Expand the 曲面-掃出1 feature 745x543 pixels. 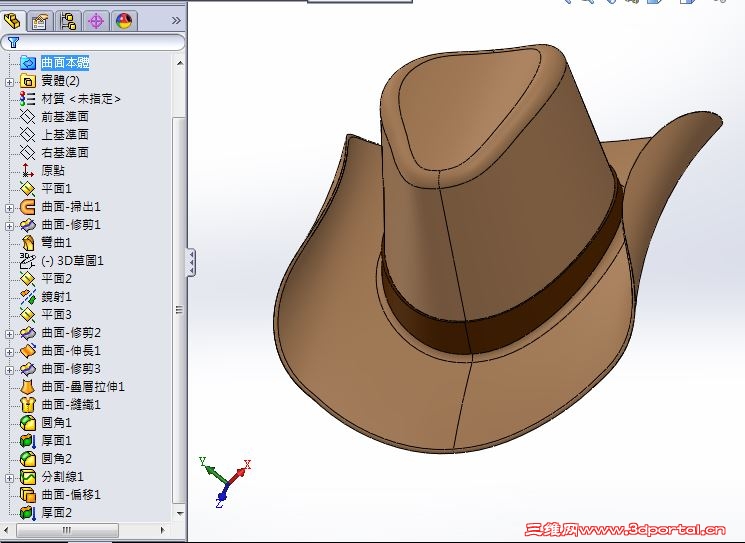coord(9,208)
